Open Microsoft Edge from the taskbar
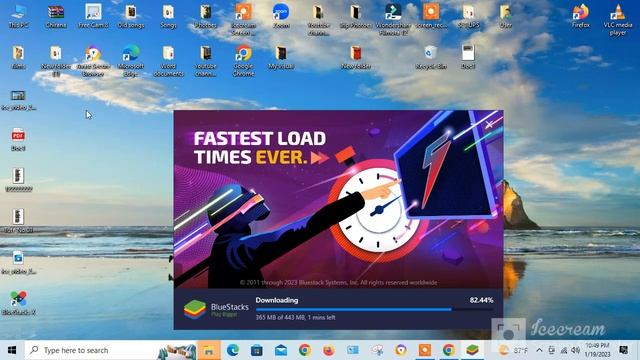The width and height of the screenshot is (640, 360). coord(233,350)
